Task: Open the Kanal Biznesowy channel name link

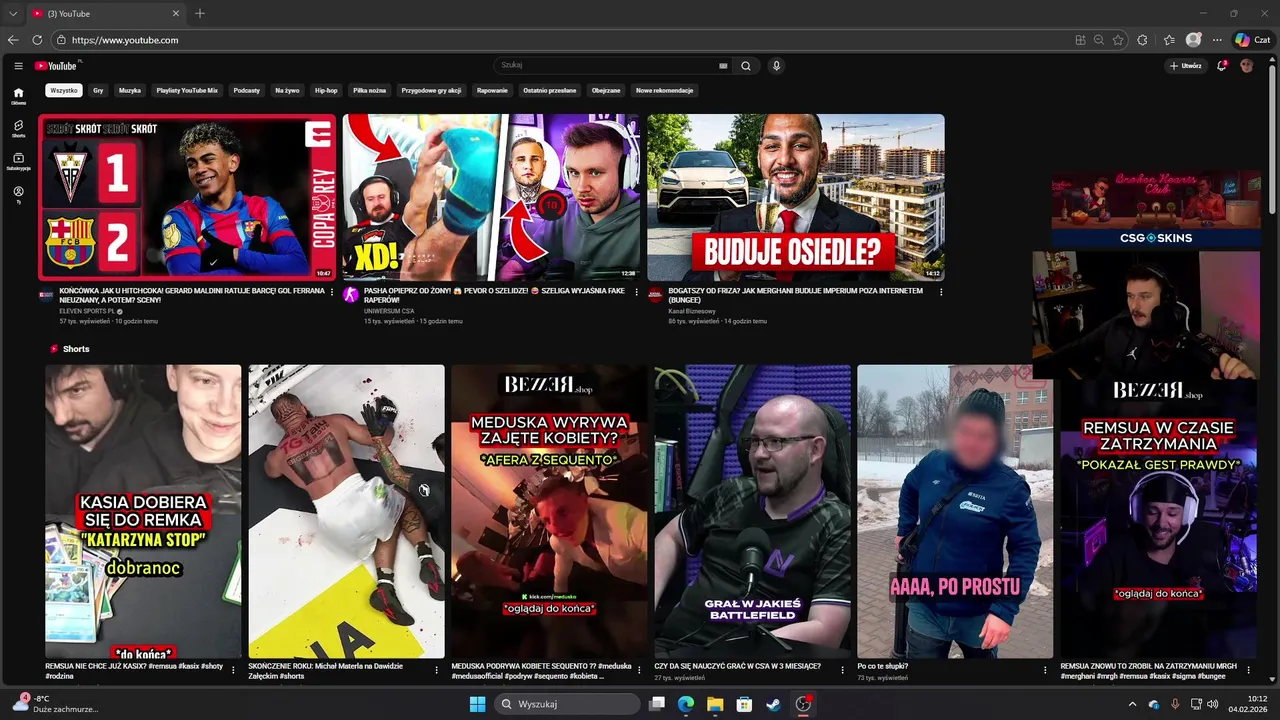Action: (x=692, y=311)
